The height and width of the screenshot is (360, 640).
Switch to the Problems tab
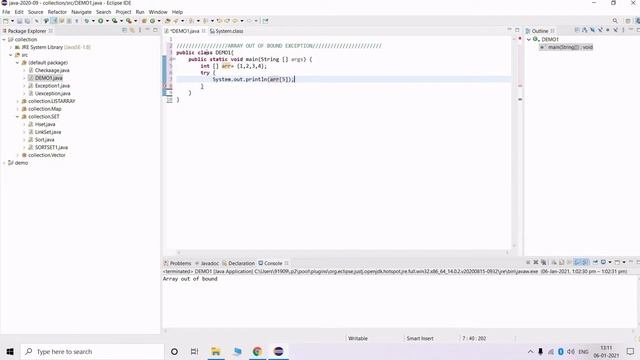(178, 263)
